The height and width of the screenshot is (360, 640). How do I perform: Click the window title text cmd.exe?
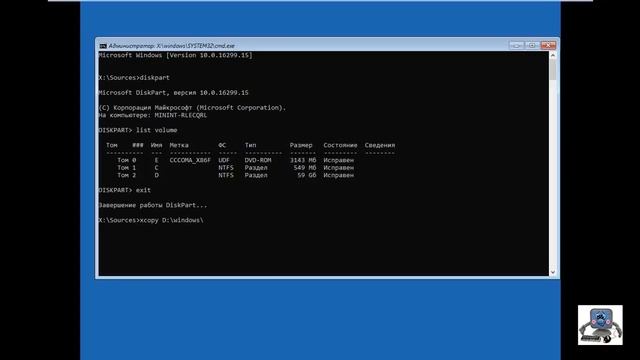[x=171, y=46]
